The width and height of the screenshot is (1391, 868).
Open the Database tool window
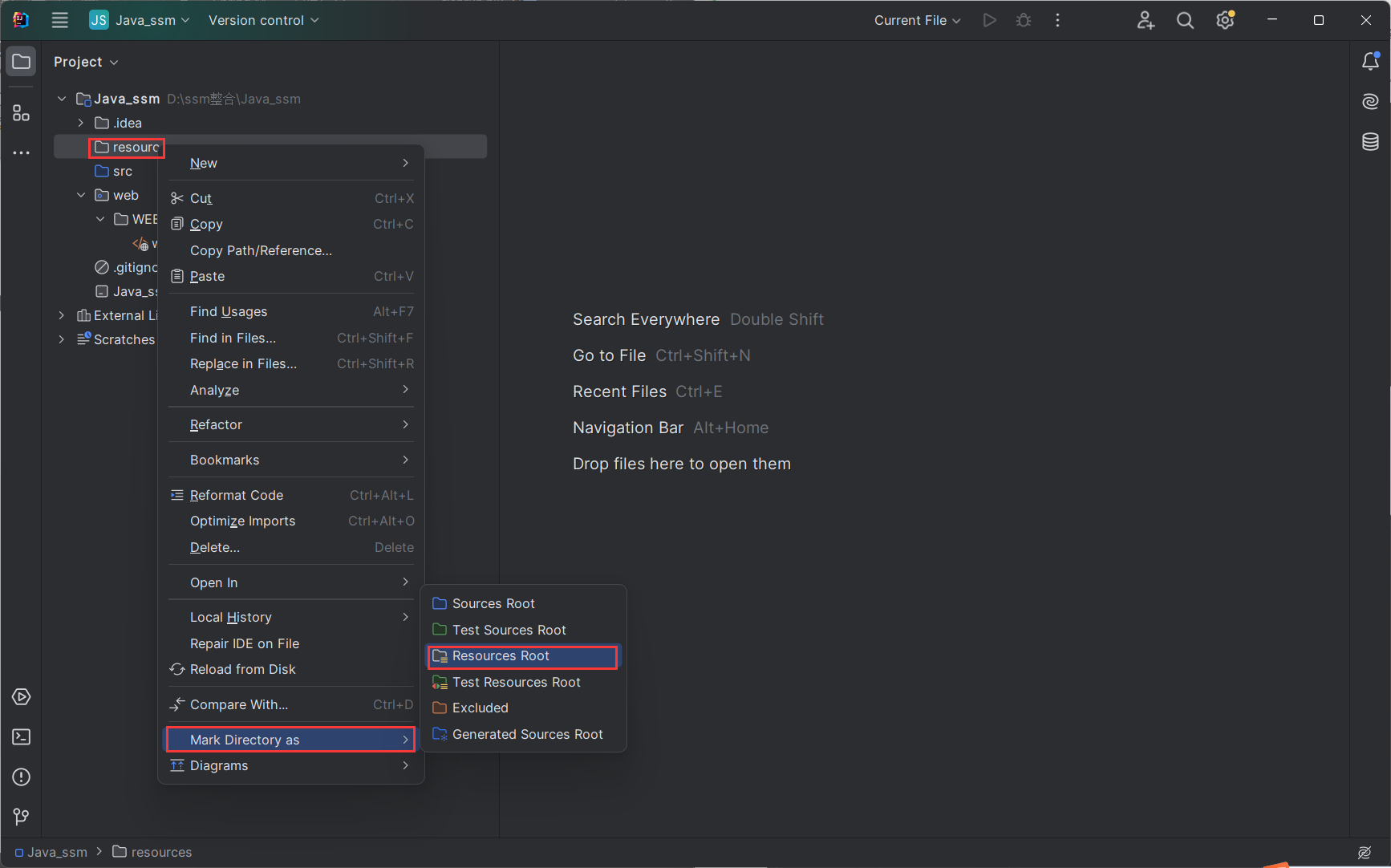1370,142
